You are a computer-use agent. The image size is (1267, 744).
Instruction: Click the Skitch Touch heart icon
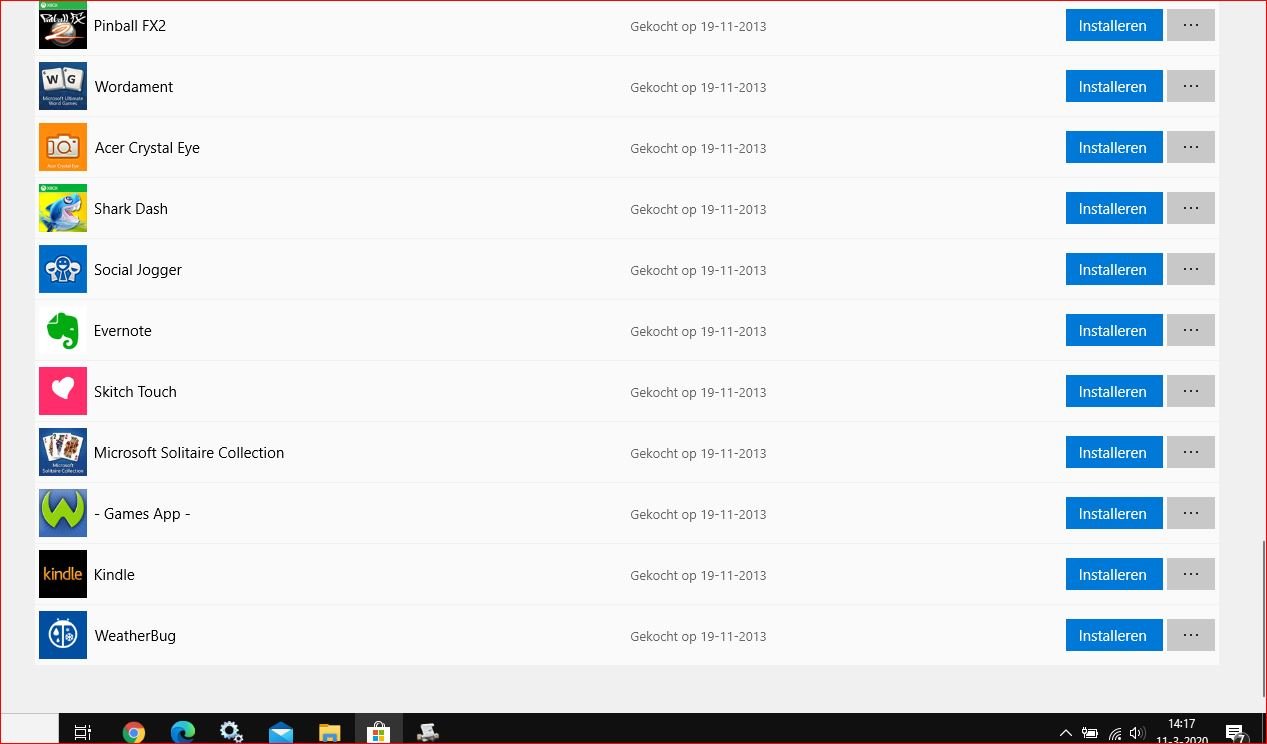point(63,391)
